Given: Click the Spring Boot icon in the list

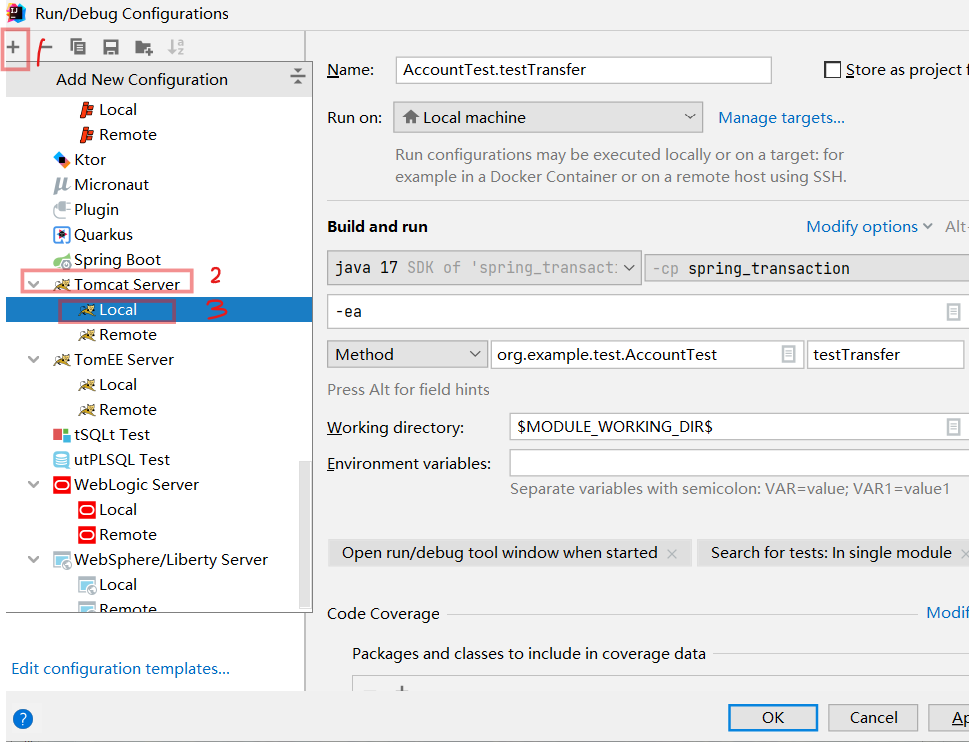Looking at the screenshot, I should pyautogui.click(x=61, y=260).
